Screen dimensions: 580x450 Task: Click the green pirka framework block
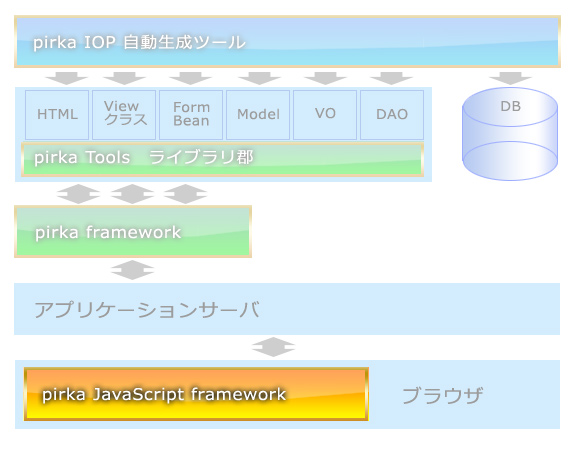click(x=133, y=231)
